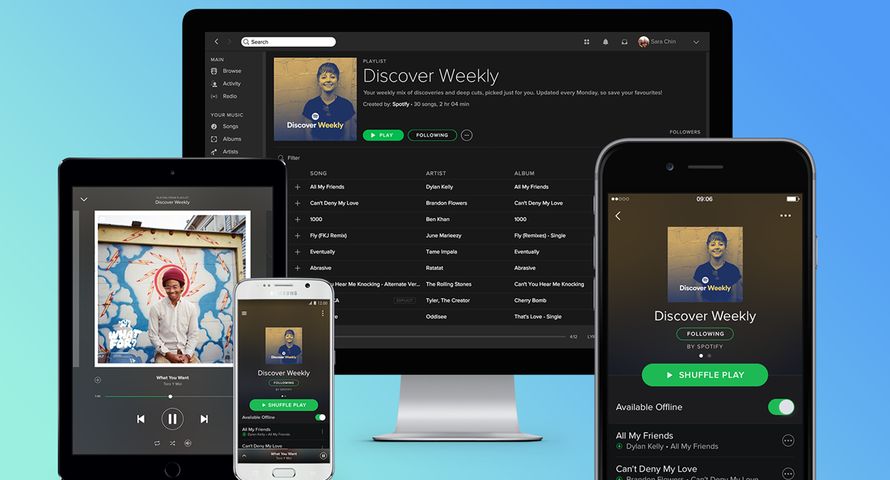Click artist Tame Impala in desktop list
This screenshot has width=890, height=480.
pyautogui.click(x=441, y=252)
